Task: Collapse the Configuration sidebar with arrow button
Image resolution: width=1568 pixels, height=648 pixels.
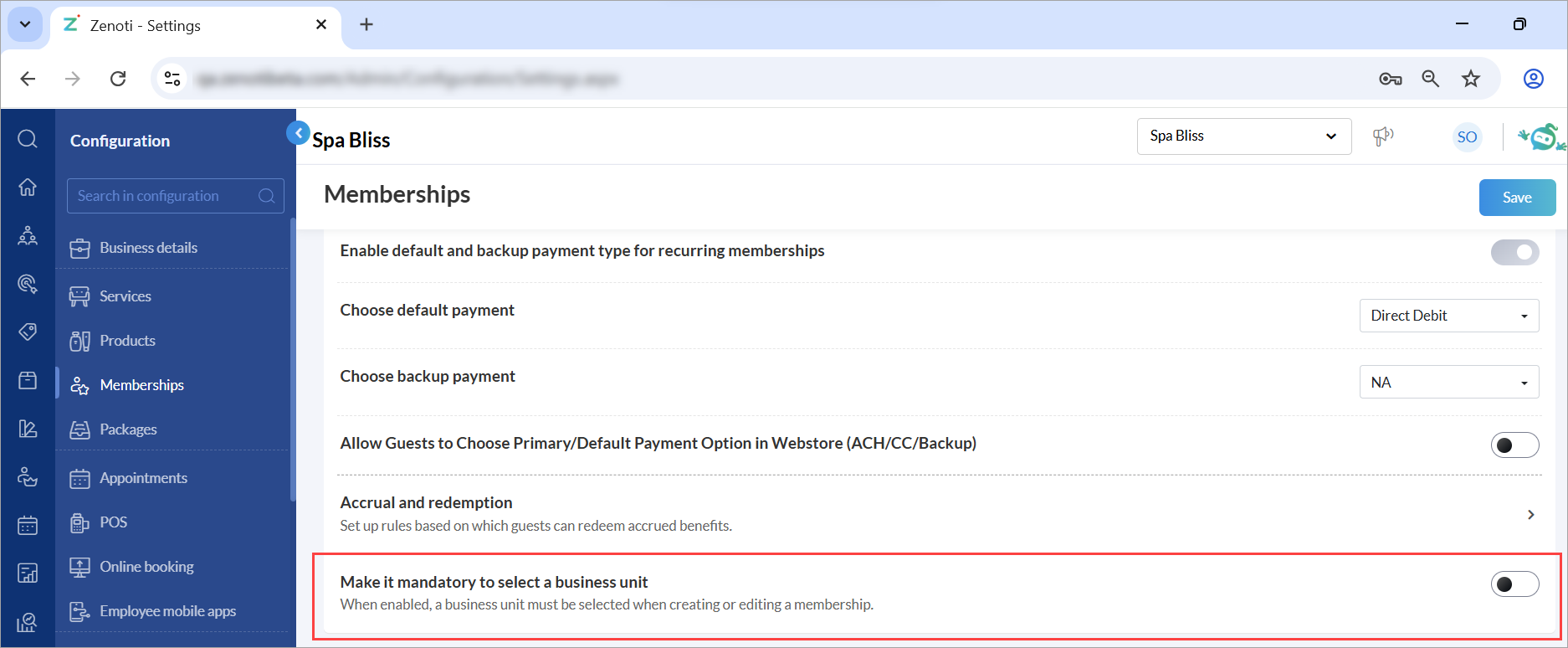Action: 298,133
